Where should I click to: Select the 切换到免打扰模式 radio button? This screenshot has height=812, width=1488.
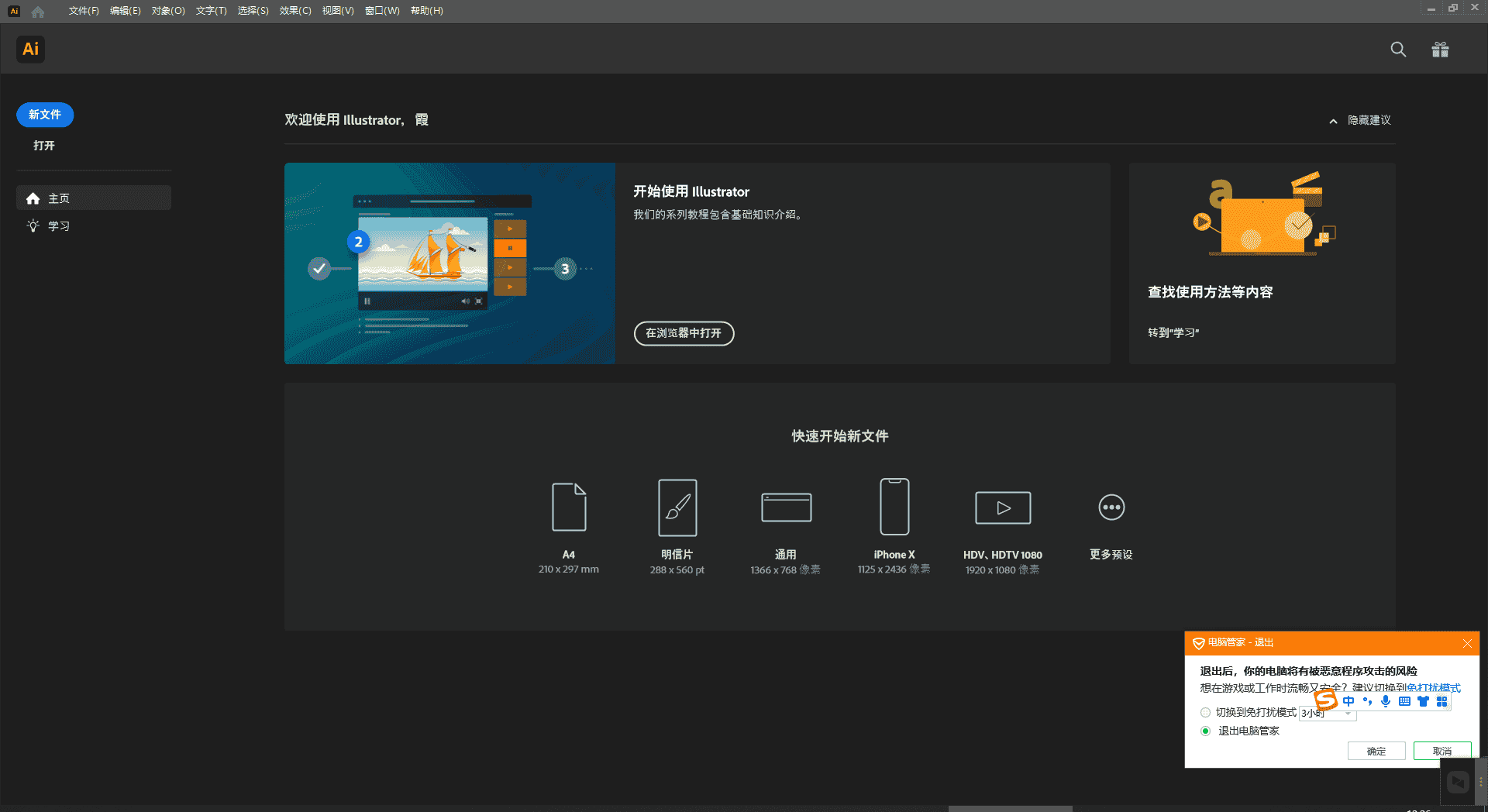tap(1205, 712)
